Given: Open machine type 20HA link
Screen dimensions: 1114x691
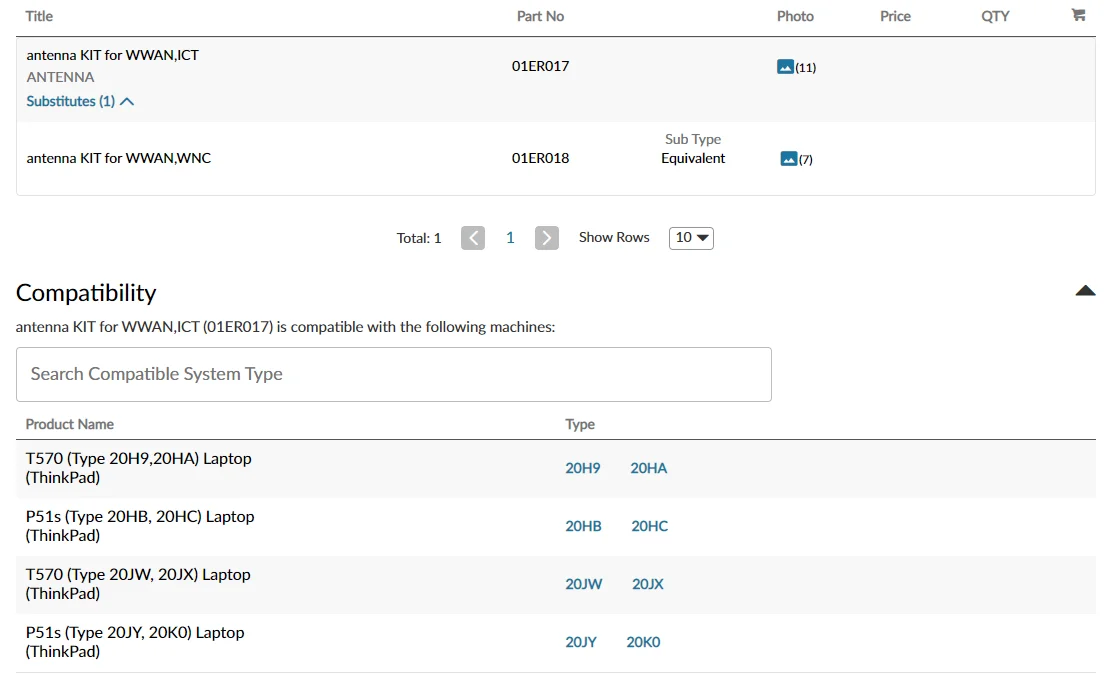Looking at the screenshot, I should (649, 468).
